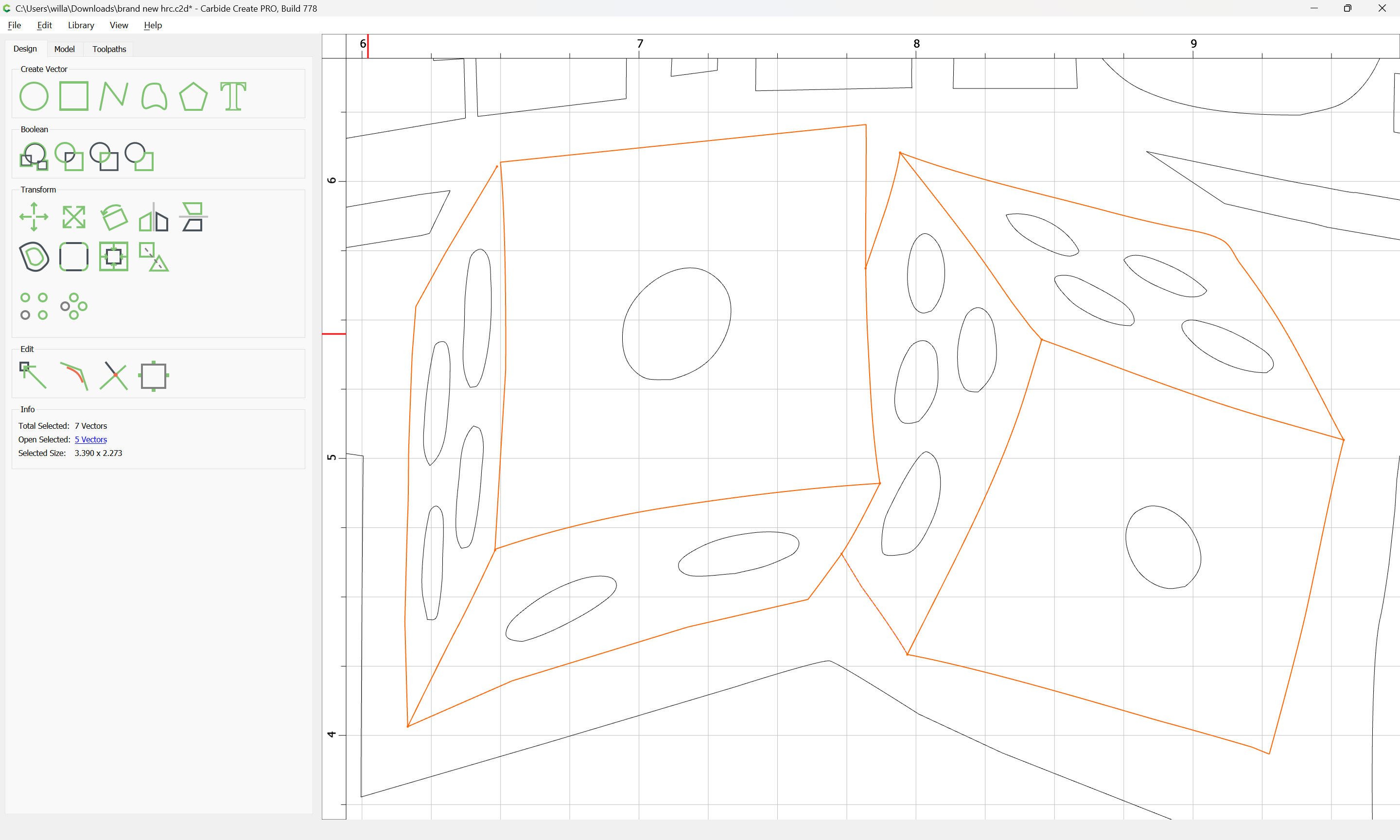This screenshot has width=1400, height=840.
Task: Open the Align Vectors tool
Action: tap(193, 217)
